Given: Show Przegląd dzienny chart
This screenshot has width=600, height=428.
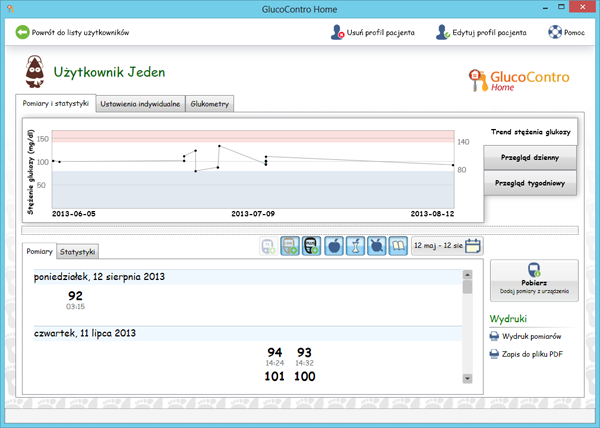Looking at the screenshot, I should (x=530, y=158).
